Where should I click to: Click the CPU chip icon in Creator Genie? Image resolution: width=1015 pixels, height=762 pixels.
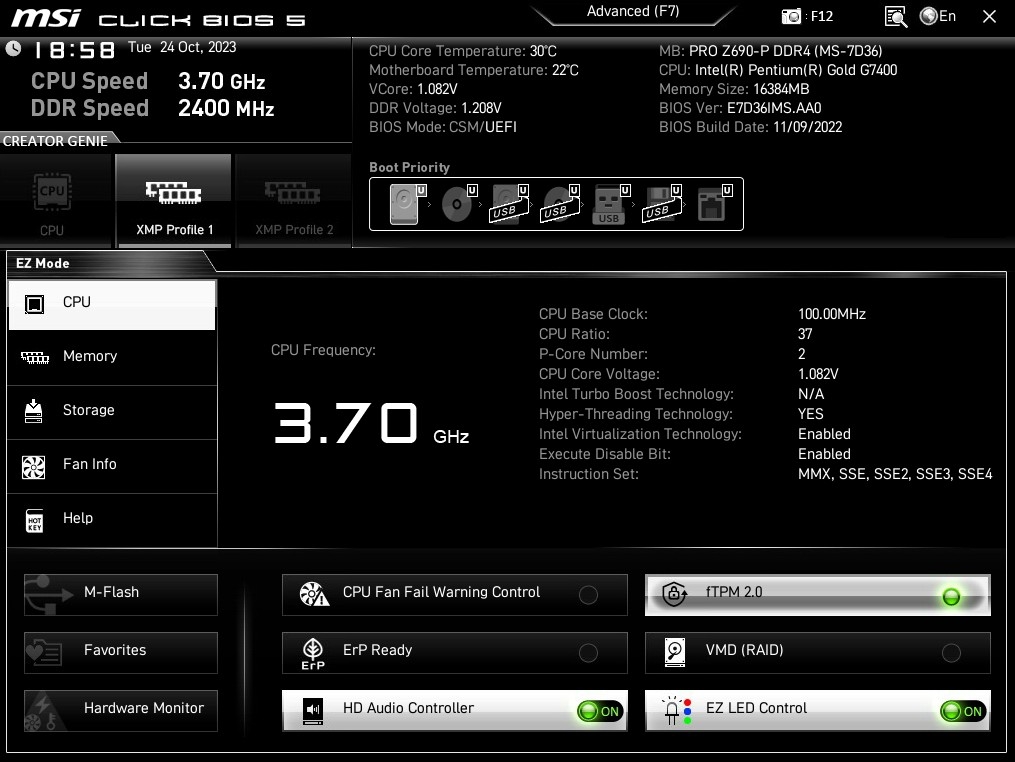(x=52, y=192)
